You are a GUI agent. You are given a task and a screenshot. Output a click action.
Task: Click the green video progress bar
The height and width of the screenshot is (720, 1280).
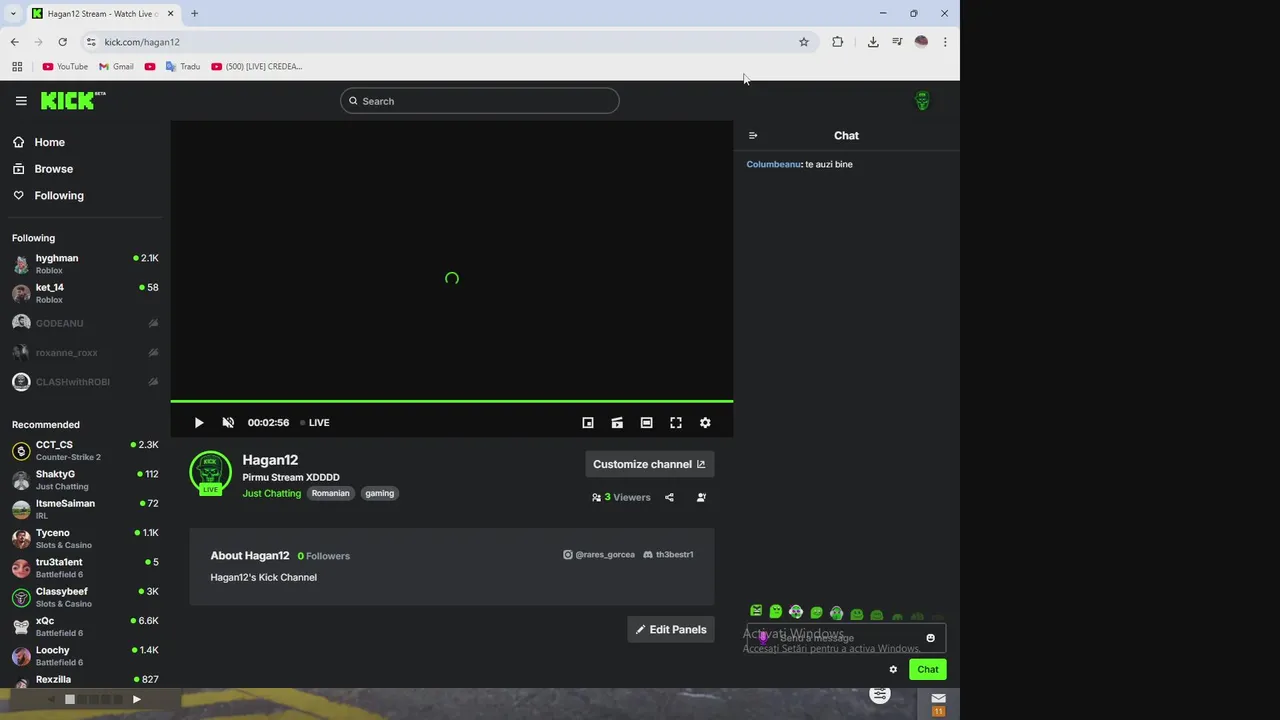452,401
